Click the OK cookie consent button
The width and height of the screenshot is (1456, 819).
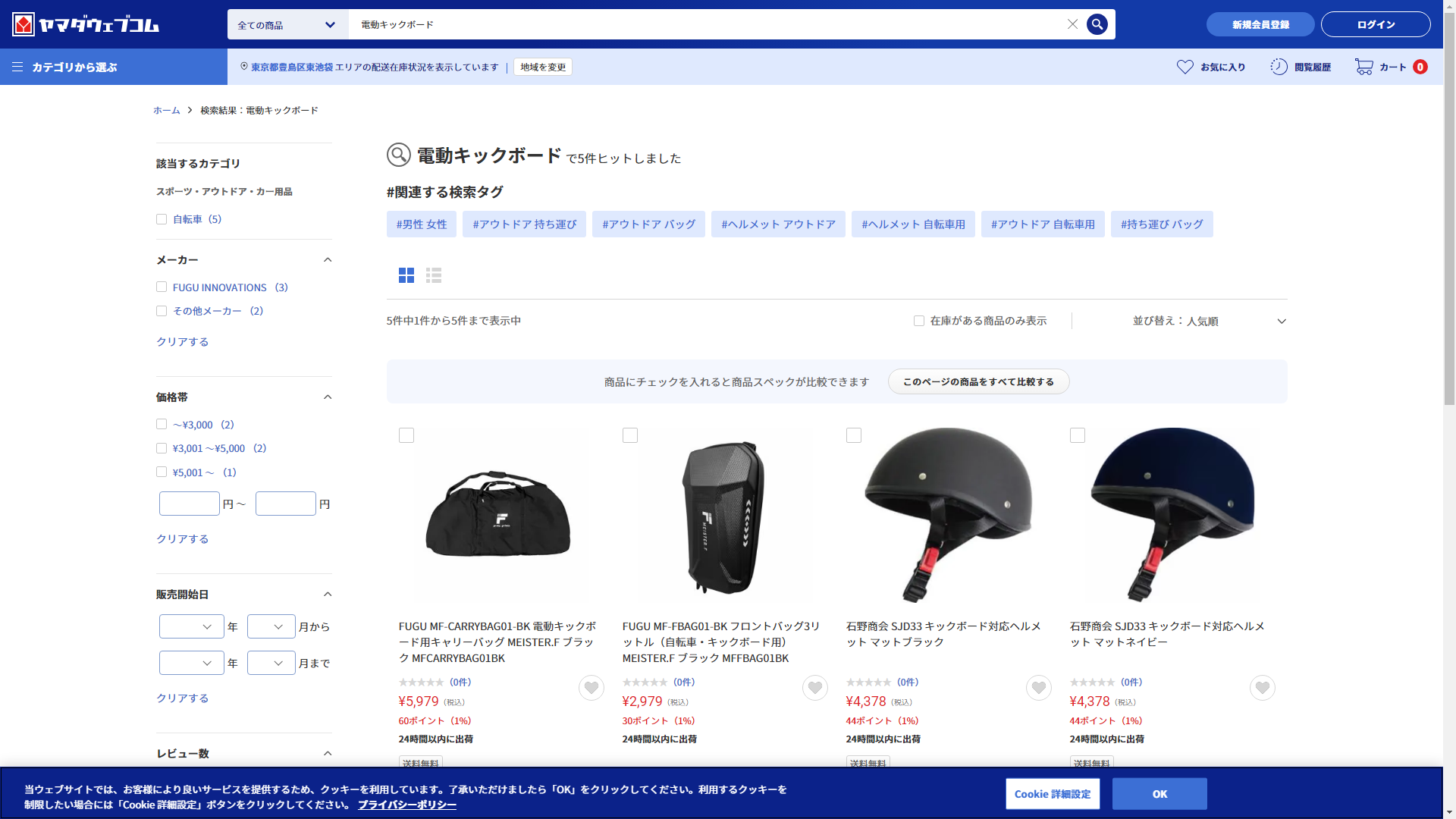(1159, 794)
